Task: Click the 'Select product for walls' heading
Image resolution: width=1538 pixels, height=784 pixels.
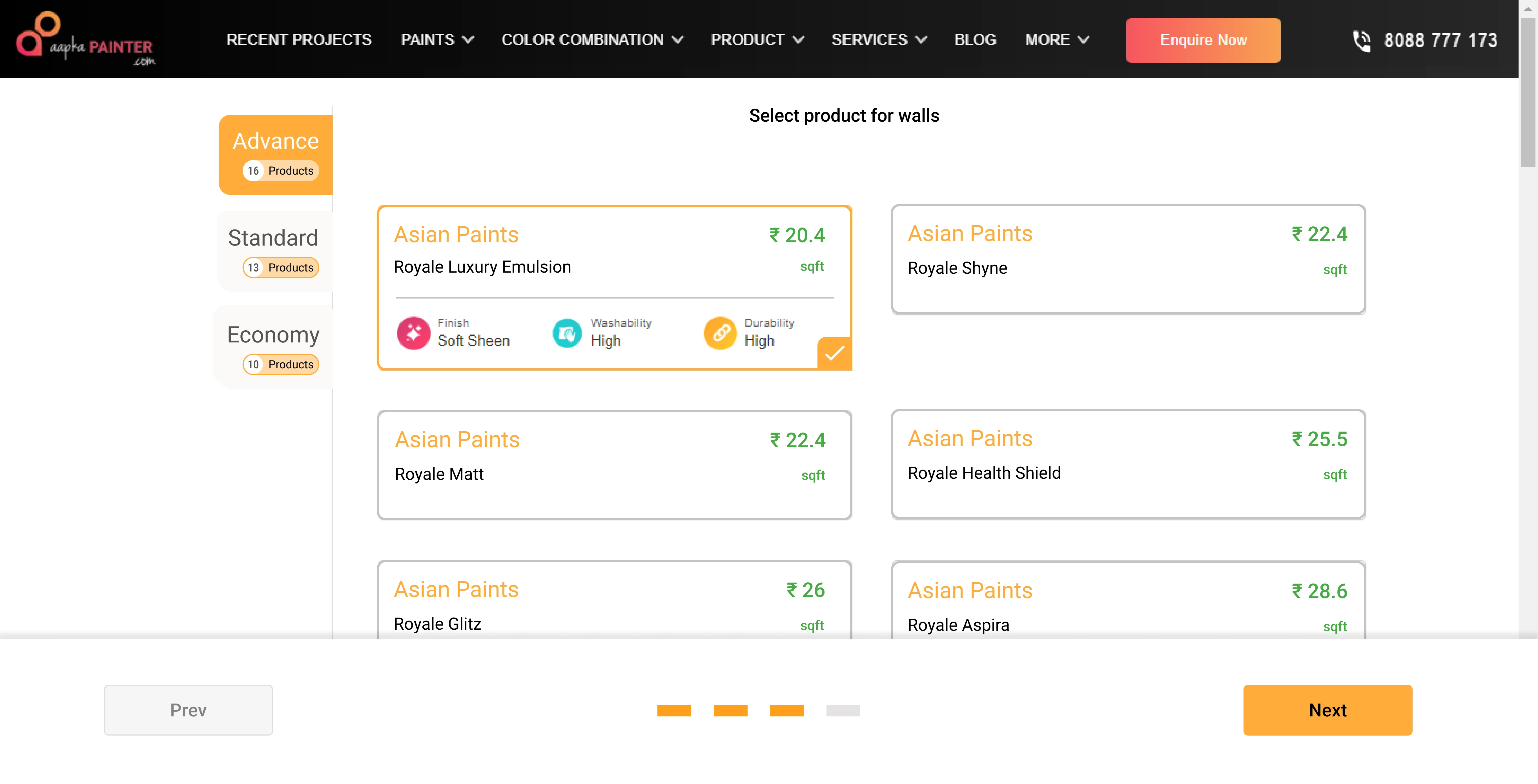Action: click(844, 116)
